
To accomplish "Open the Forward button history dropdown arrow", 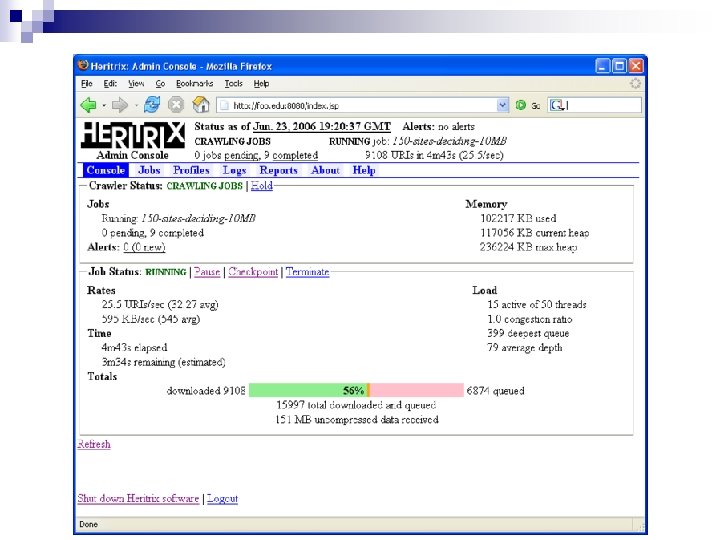I will [x=136, y=106].
